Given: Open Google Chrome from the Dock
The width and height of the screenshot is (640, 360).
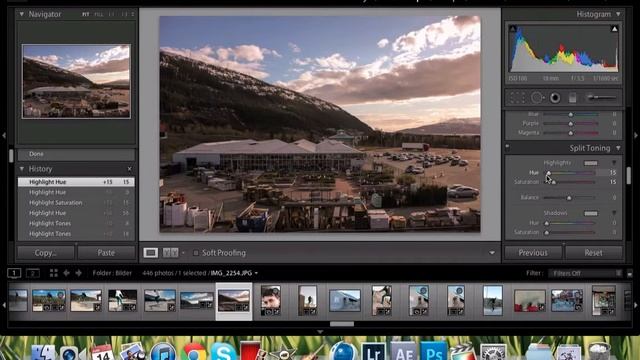Looking at the screenshot, I should point(194,352).
